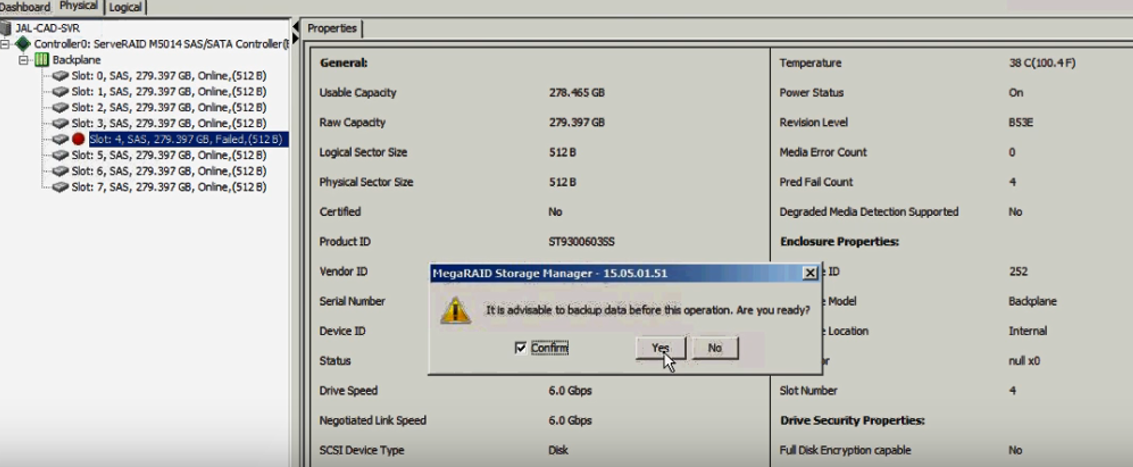Select Slot 7 SAS drive row
Screen dimensions: 1133x467
pos(169,187)
